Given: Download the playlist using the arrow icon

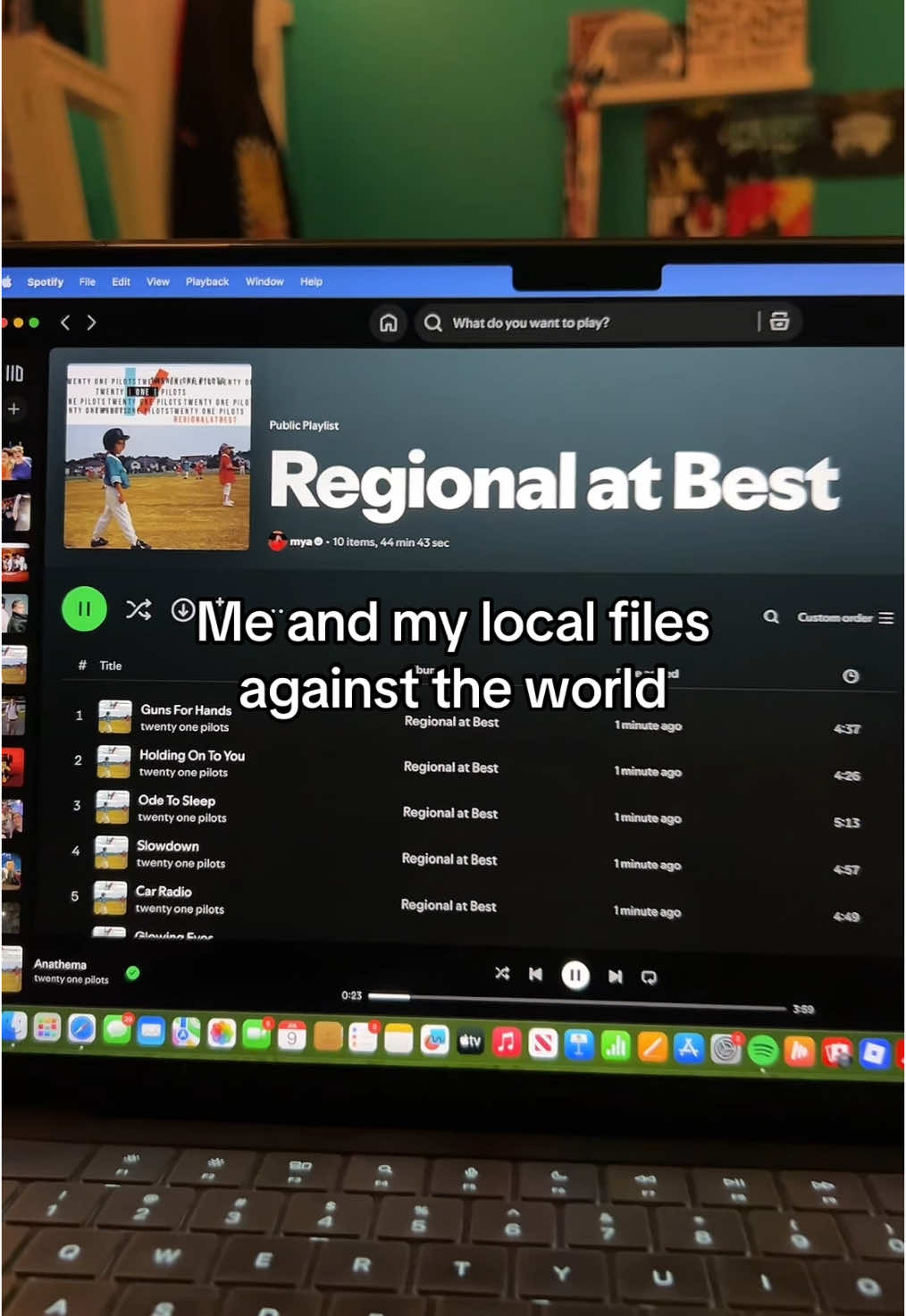Looking at the screenshot, I should tap(183, 609).
